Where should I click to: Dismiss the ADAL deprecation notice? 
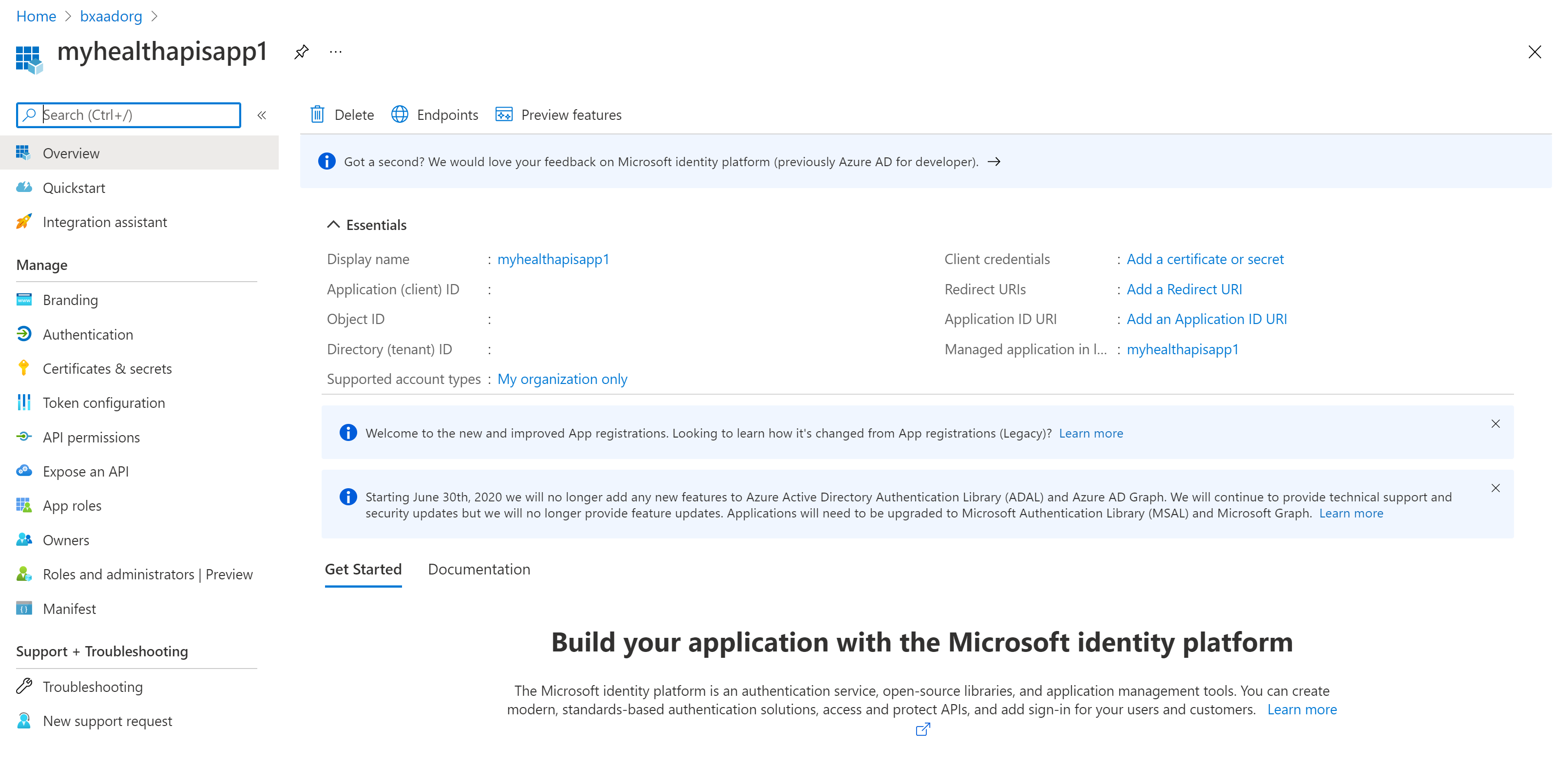pos(1495,488)
